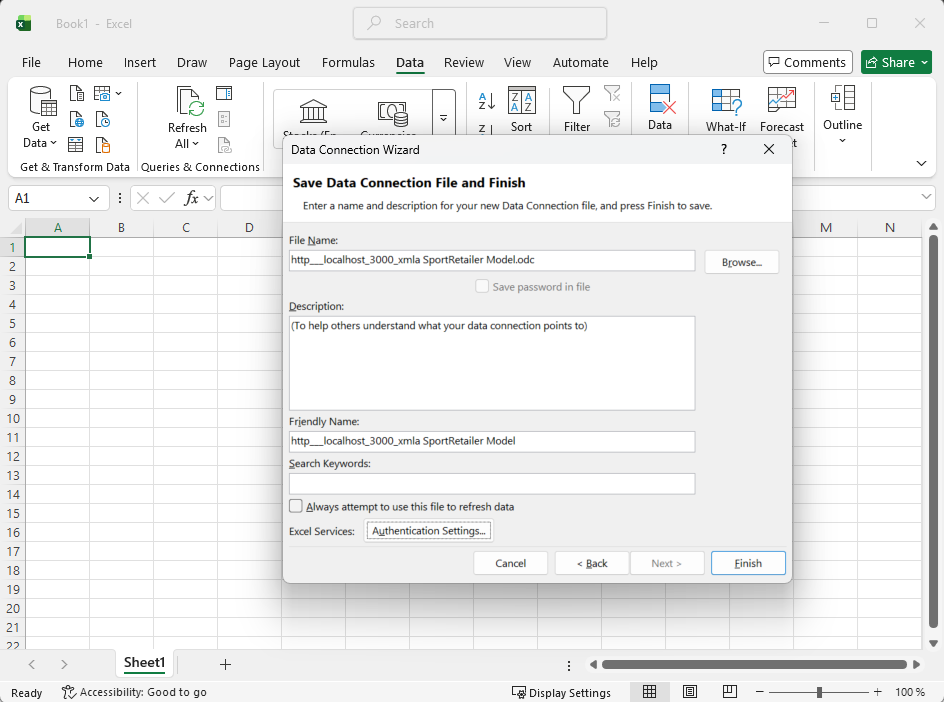Image resolution: width=944 pixels, height=702 pixels.
Task: Expand the Data Types gallery
Action: tap(443, 118)
